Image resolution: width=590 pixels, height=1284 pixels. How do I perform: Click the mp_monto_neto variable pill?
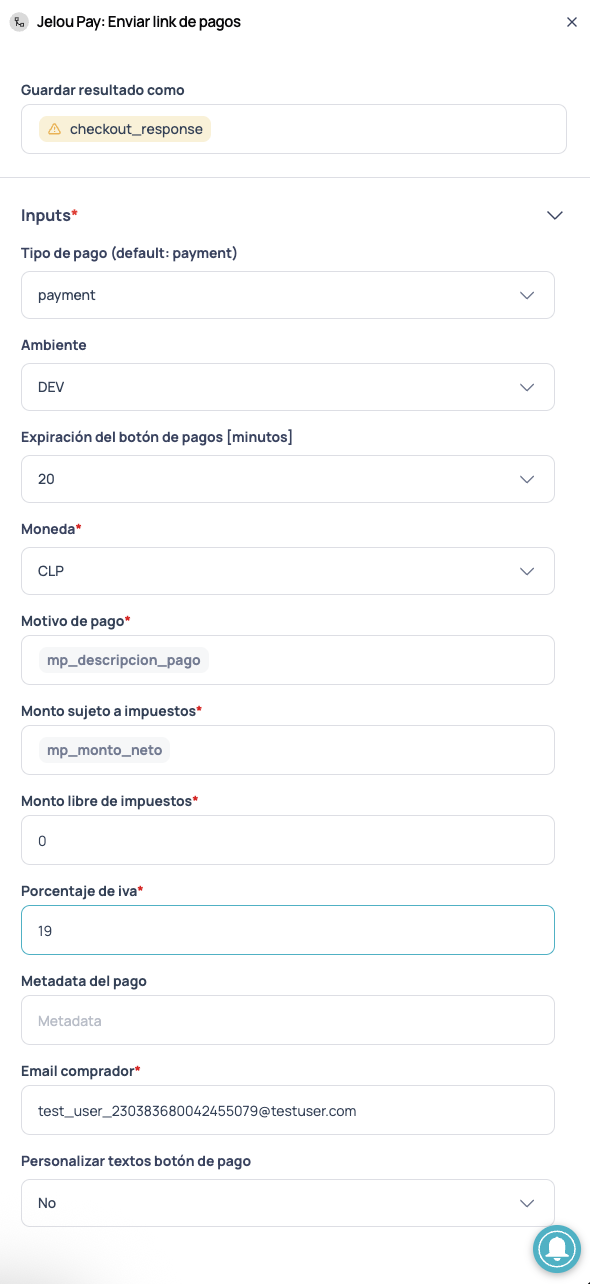(104, 749)
